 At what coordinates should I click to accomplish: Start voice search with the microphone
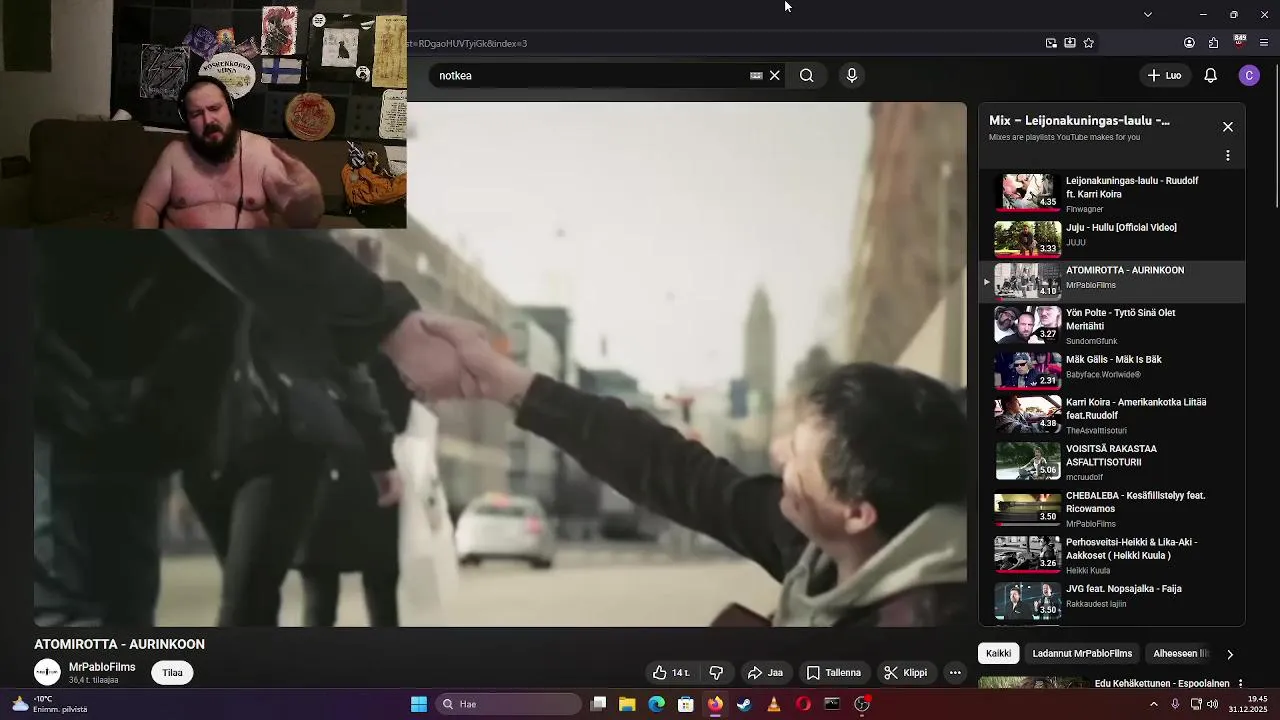click(x=852, y=75)
